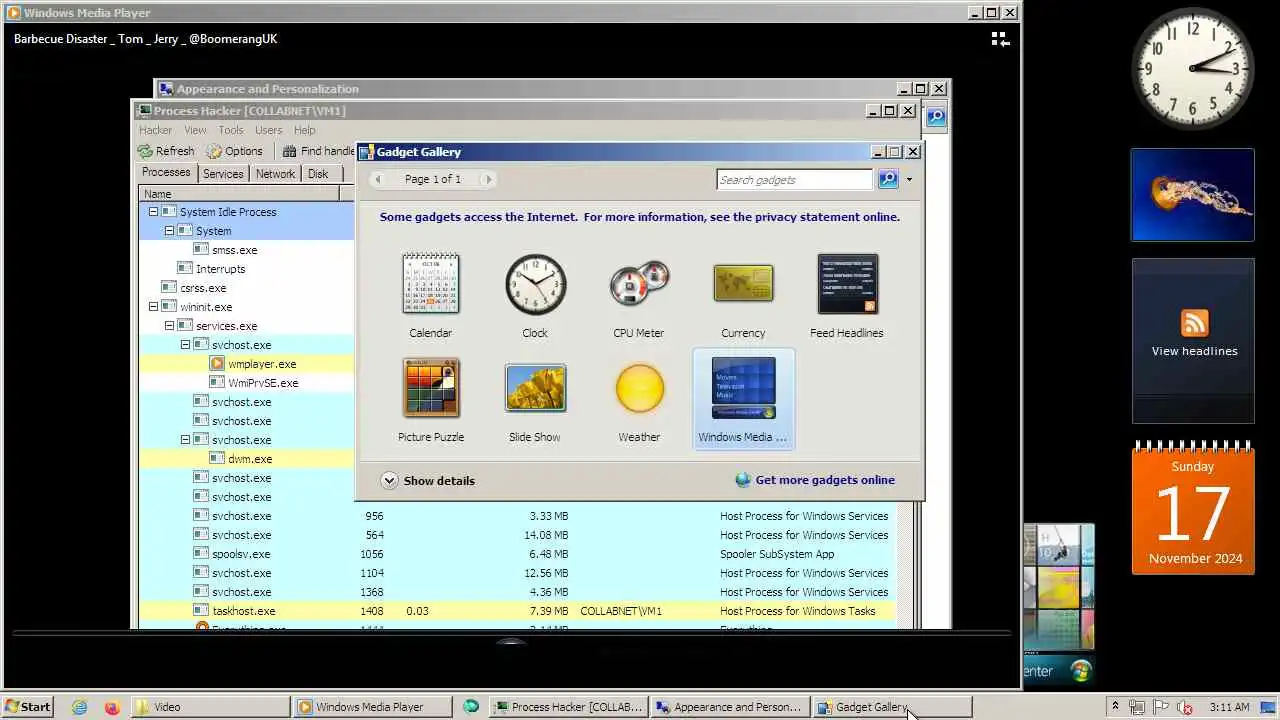The height and width of the screenshot is (720, 1280).
Task: Click the muted volume tray icon
Action: coord(1185,707)
